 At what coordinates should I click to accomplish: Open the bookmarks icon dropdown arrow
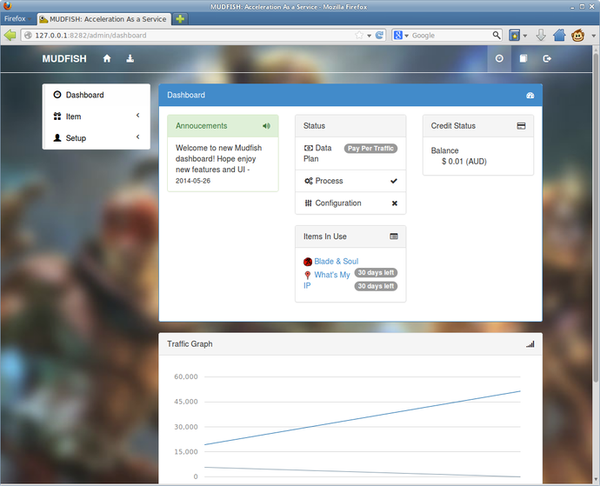click(x=525, y=36)
